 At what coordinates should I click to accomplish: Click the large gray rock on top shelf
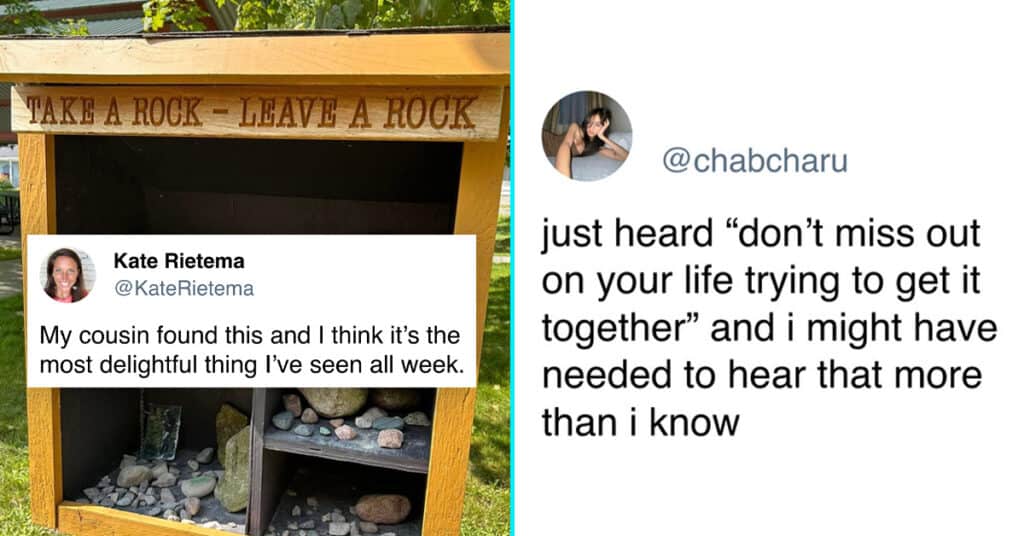coord(333,402)
